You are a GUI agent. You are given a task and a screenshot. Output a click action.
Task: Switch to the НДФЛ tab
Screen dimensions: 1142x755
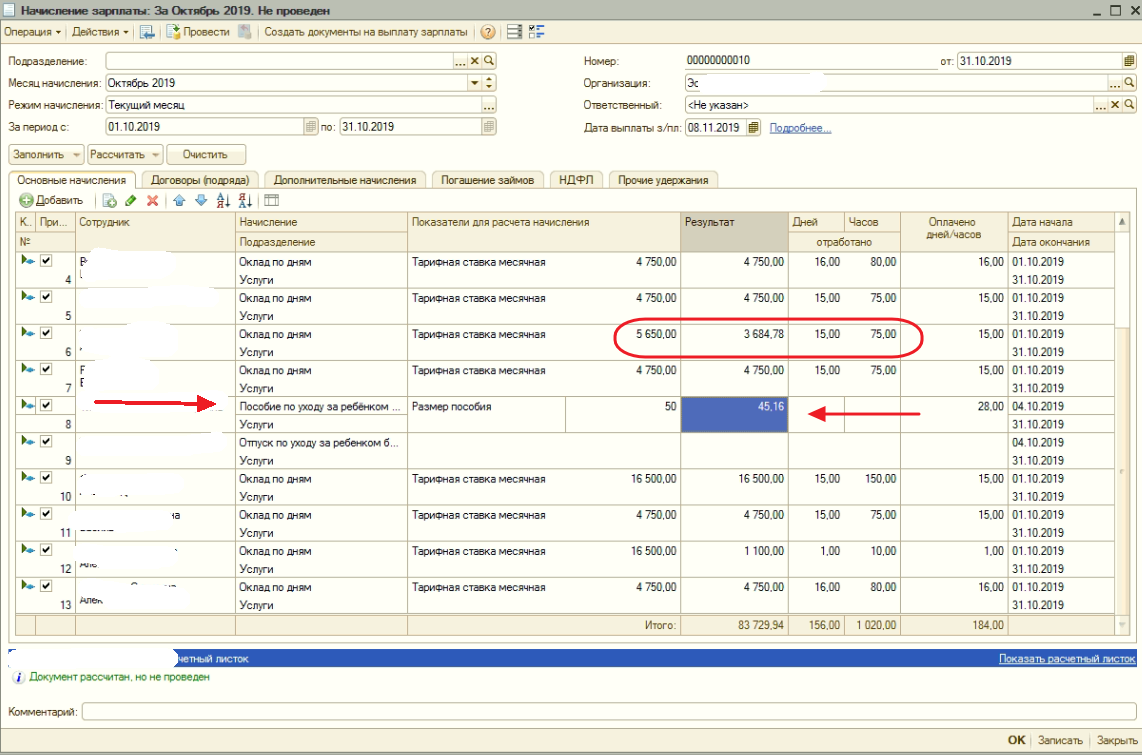577,180
